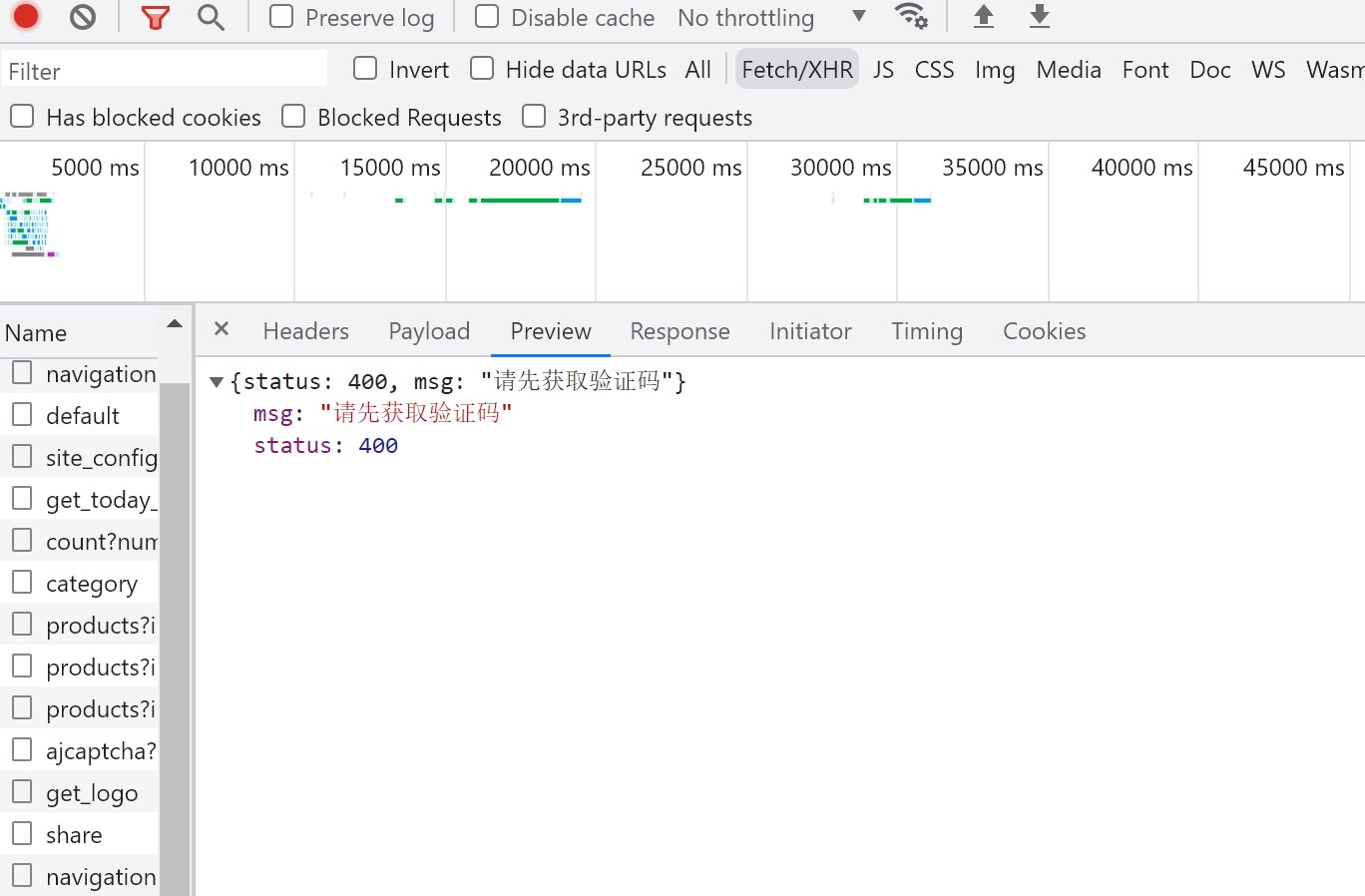
Task: Open the network search magnifier
Action: pos(211,17)
